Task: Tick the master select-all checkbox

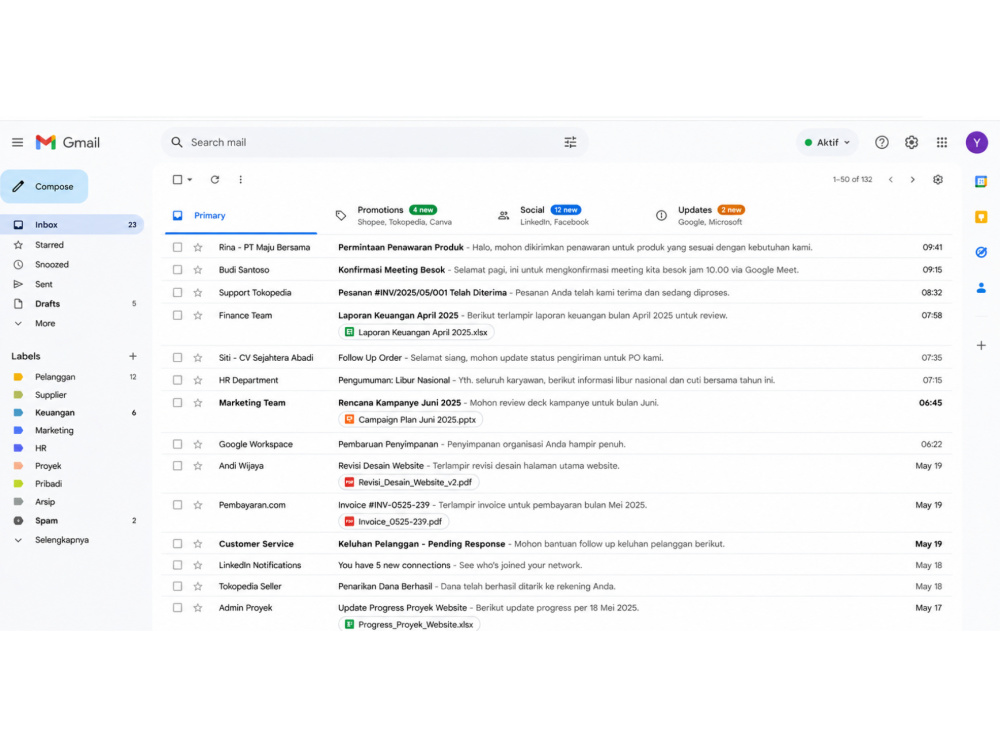Action: (177, 179)
